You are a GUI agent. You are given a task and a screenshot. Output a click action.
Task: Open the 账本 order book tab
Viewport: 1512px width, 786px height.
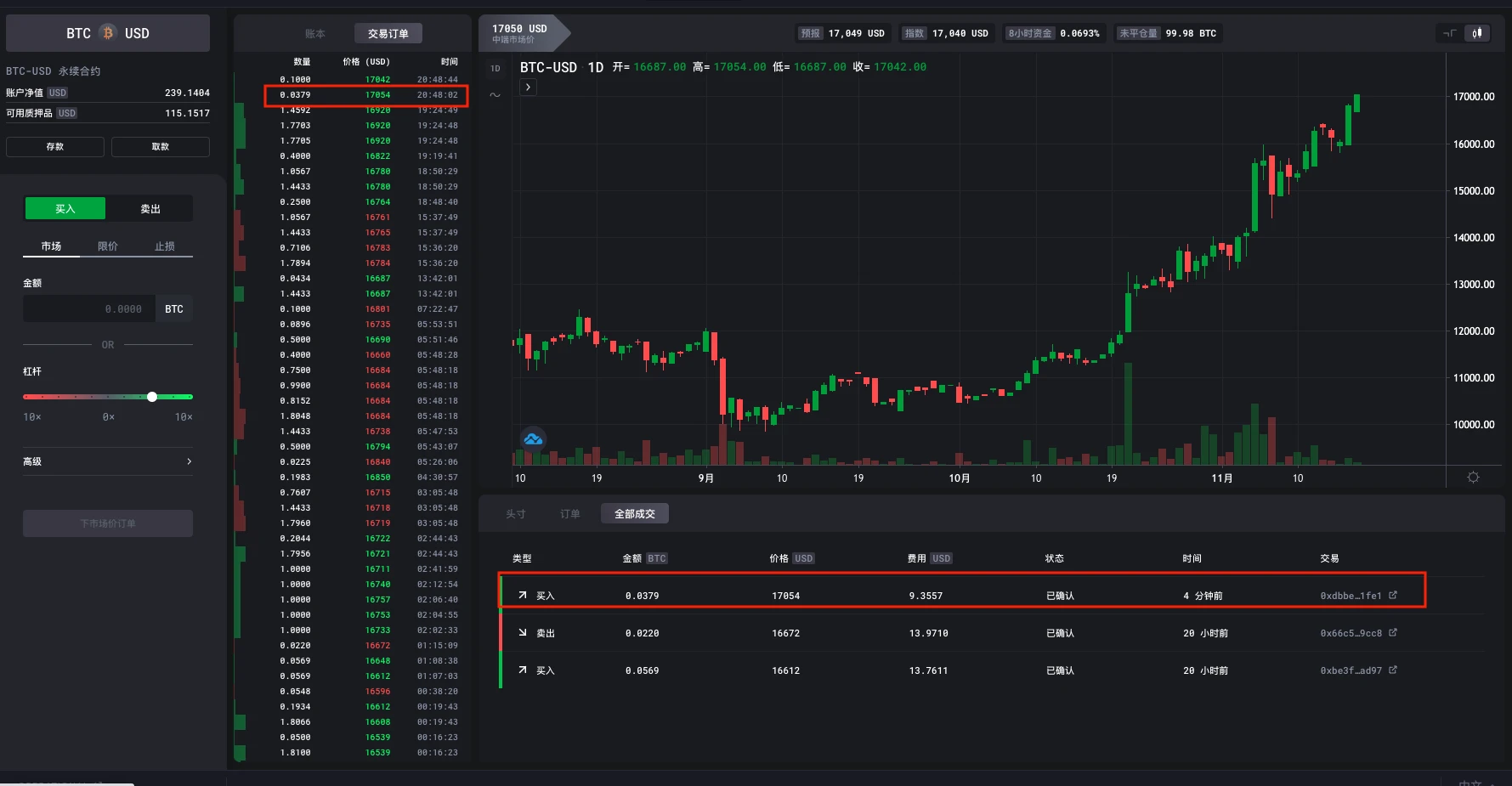point(315,34)
